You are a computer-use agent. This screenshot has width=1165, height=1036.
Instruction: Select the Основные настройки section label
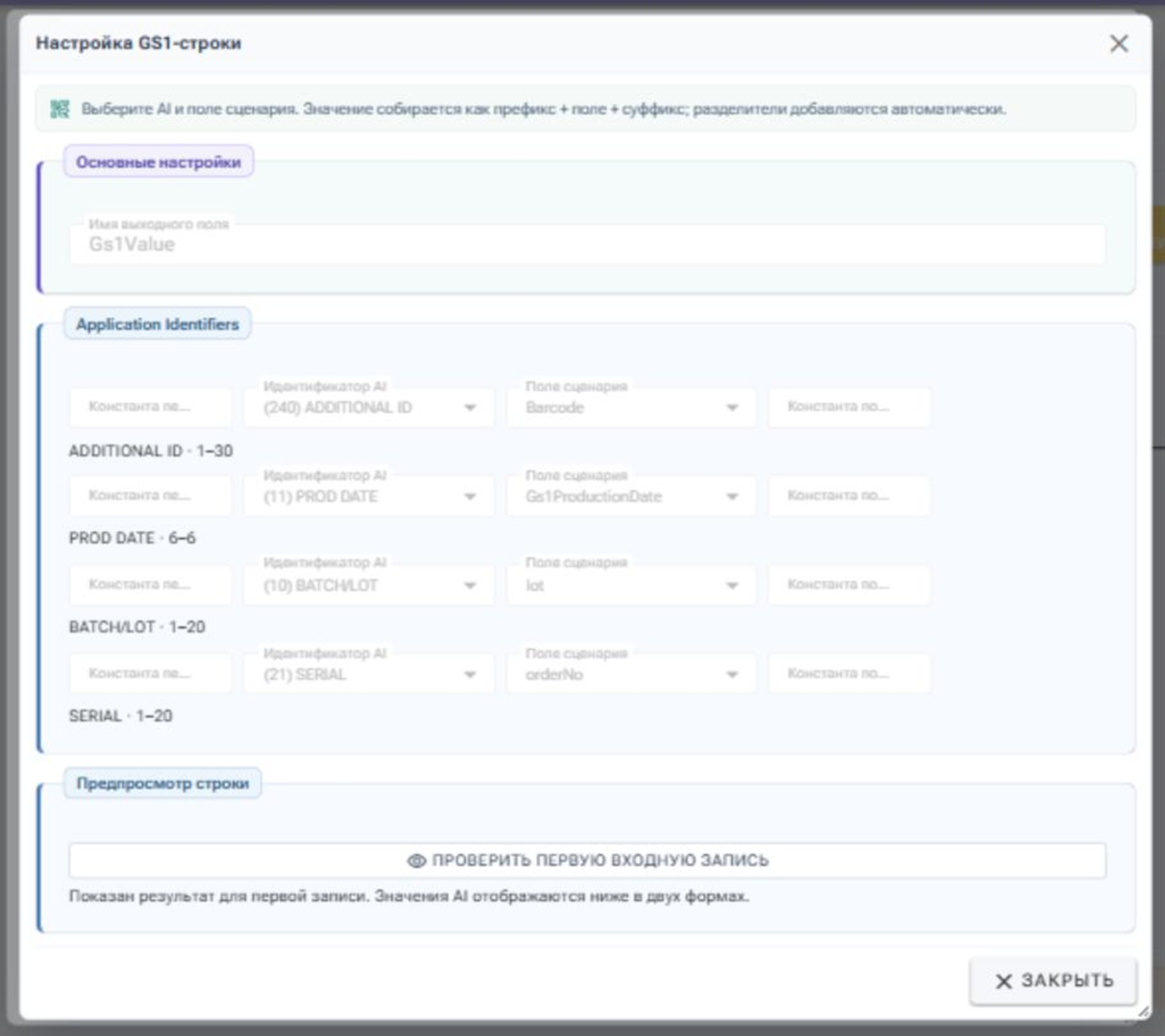pos(159,162)
